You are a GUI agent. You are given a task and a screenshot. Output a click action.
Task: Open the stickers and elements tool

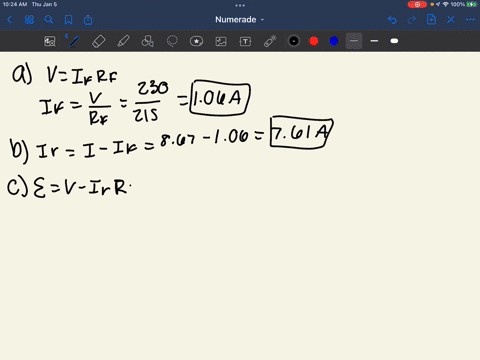196,41
